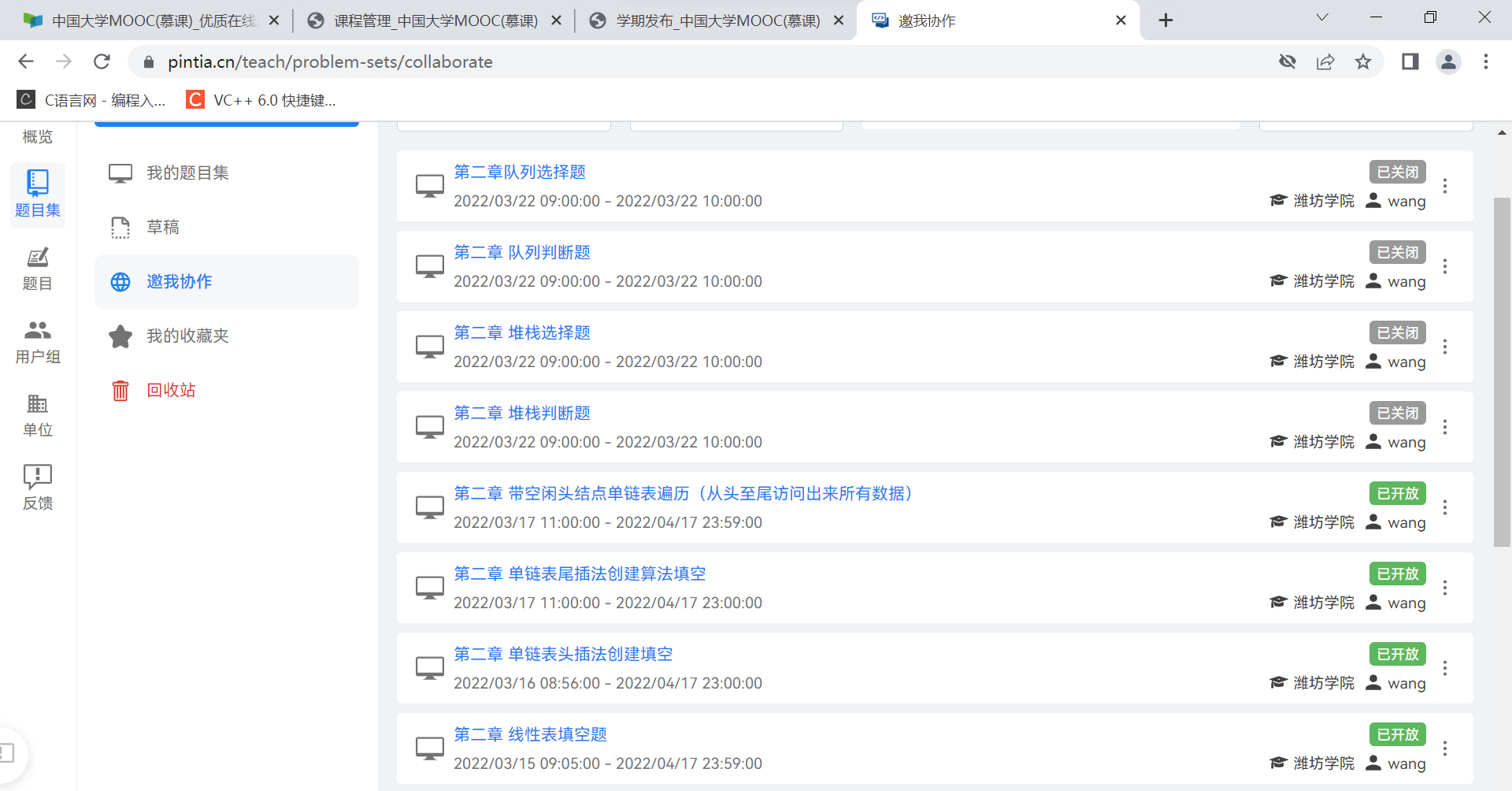Image resolution: width=1512 pixels, height=791 pixels.
Task: Click the browser share page icon
Action: point(1325,61)
